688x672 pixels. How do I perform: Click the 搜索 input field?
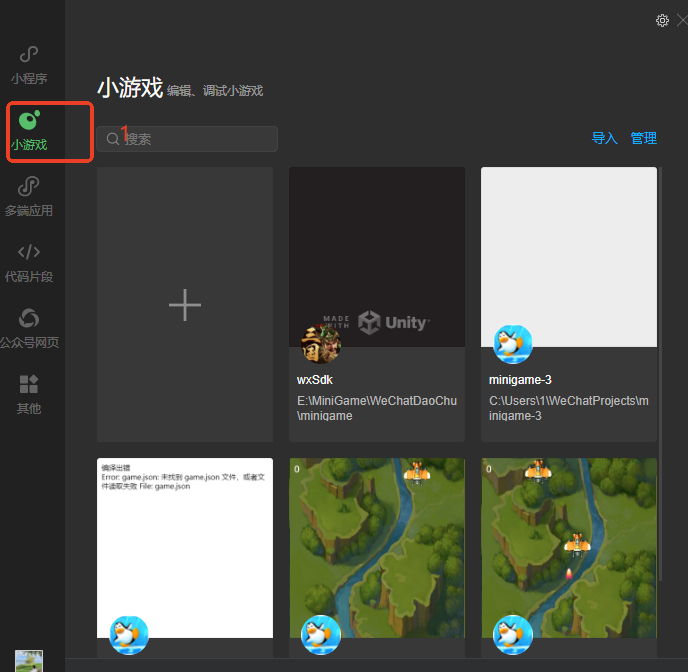tap(195, 139)
